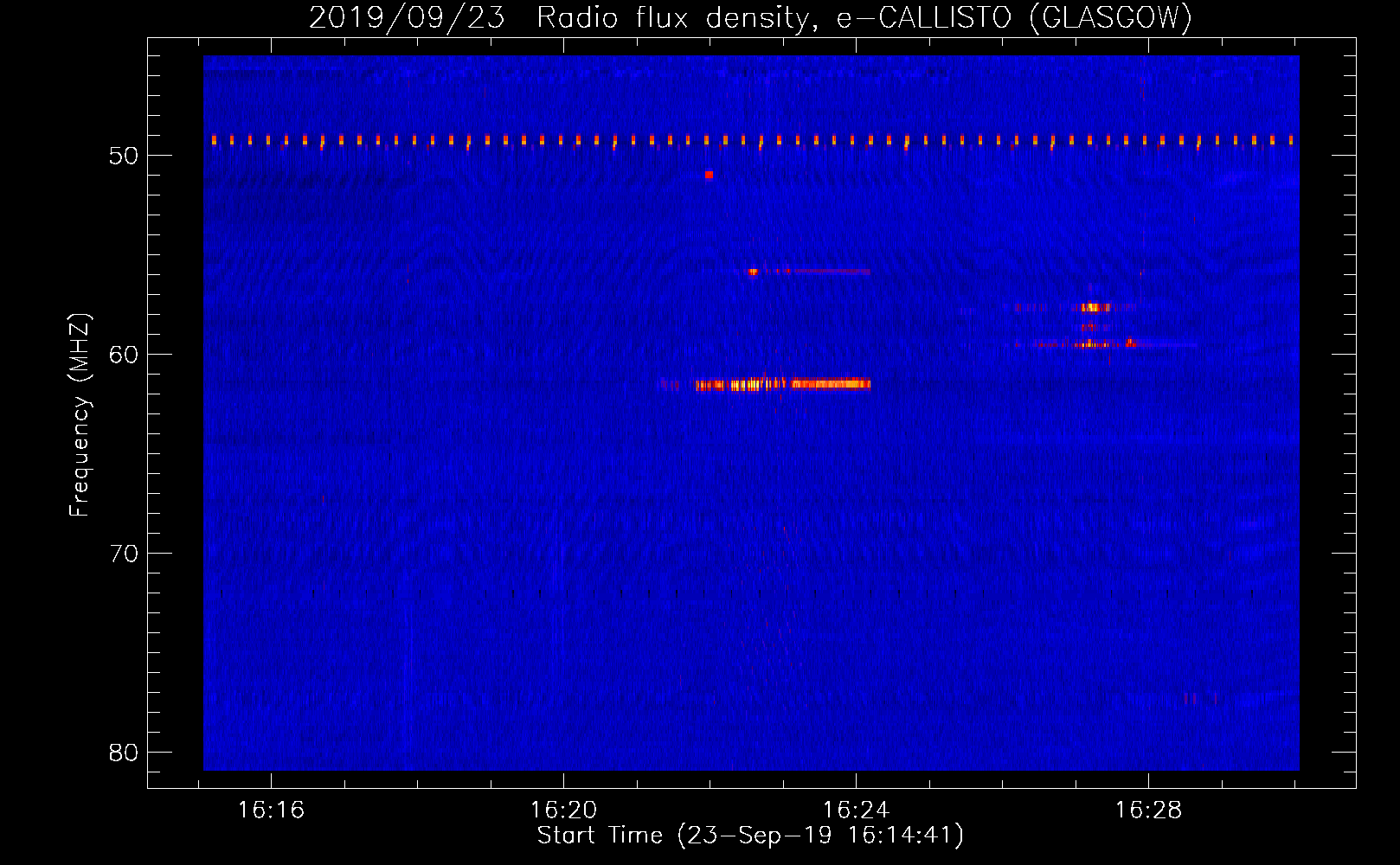Click the isolated red spot near 51 MHz

tap(709, 175)
